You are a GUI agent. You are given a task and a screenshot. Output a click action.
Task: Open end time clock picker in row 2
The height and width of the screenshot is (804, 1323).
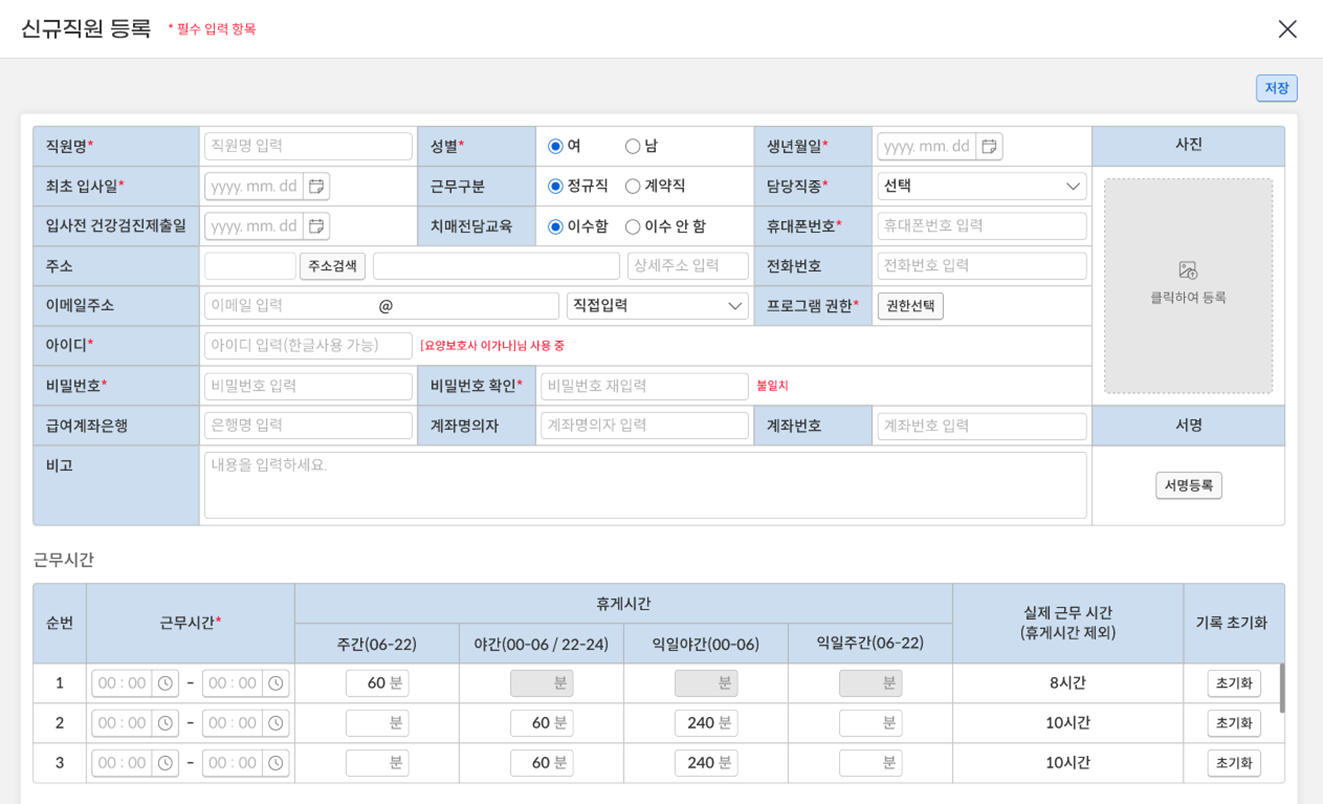pyautogui.click(x=276, y=723)
